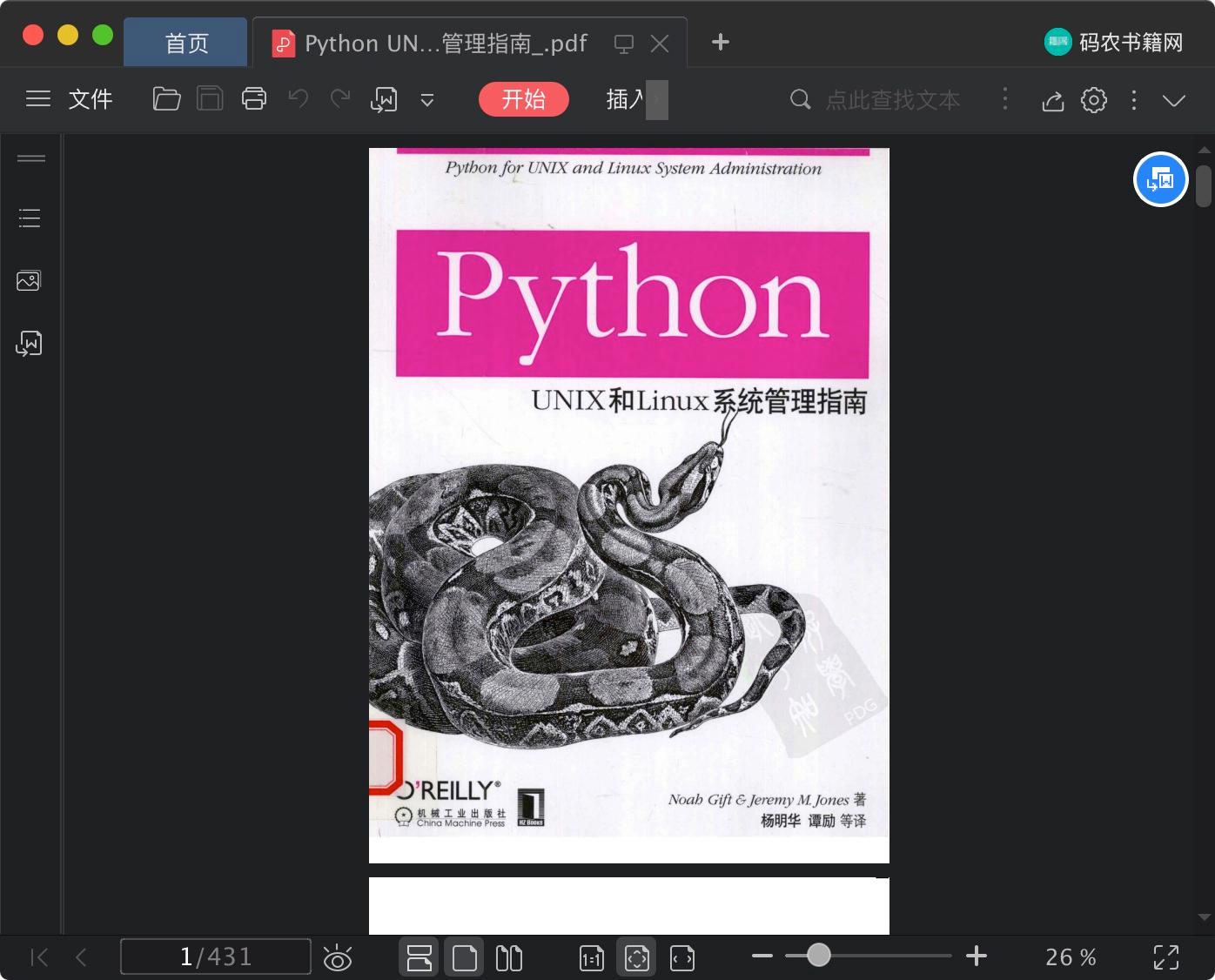The width and height of the screenshot is (1215, 980).
Task: Click the share export icon
Action: click(x=1053, y=100)
